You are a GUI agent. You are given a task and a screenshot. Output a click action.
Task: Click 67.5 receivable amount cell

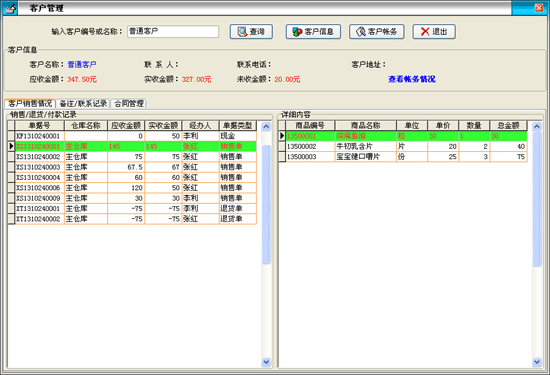126,167
